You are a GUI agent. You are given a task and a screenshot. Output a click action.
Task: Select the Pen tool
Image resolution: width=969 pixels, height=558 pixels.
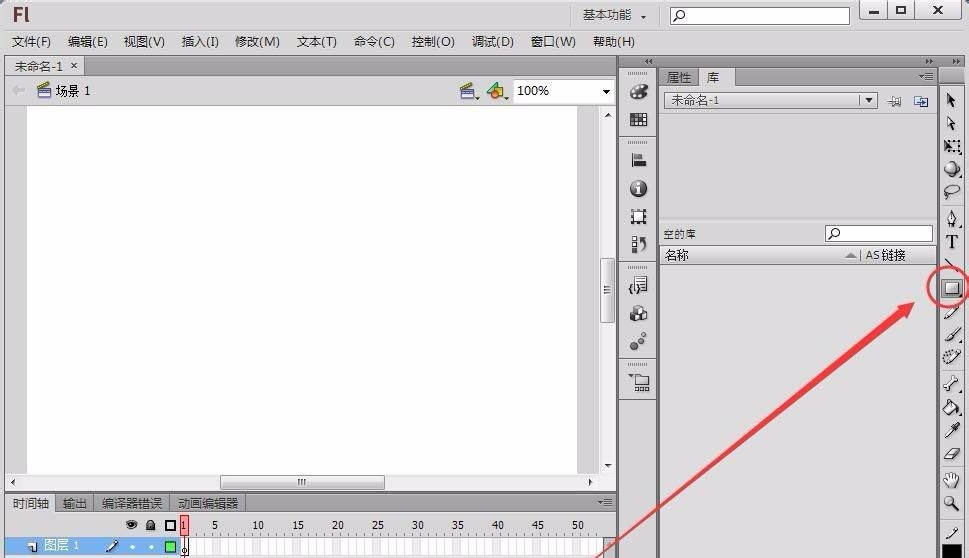click(x=952, y=218)
